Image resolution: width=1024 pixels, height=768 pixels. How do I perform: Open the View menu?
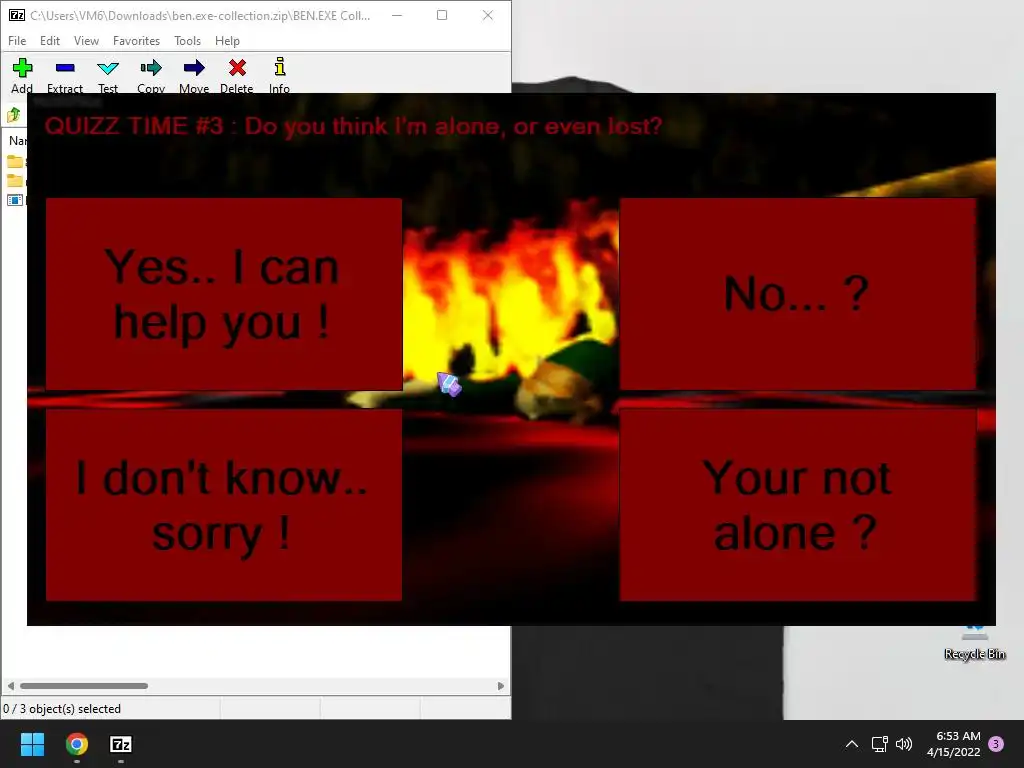click(86, 40)
